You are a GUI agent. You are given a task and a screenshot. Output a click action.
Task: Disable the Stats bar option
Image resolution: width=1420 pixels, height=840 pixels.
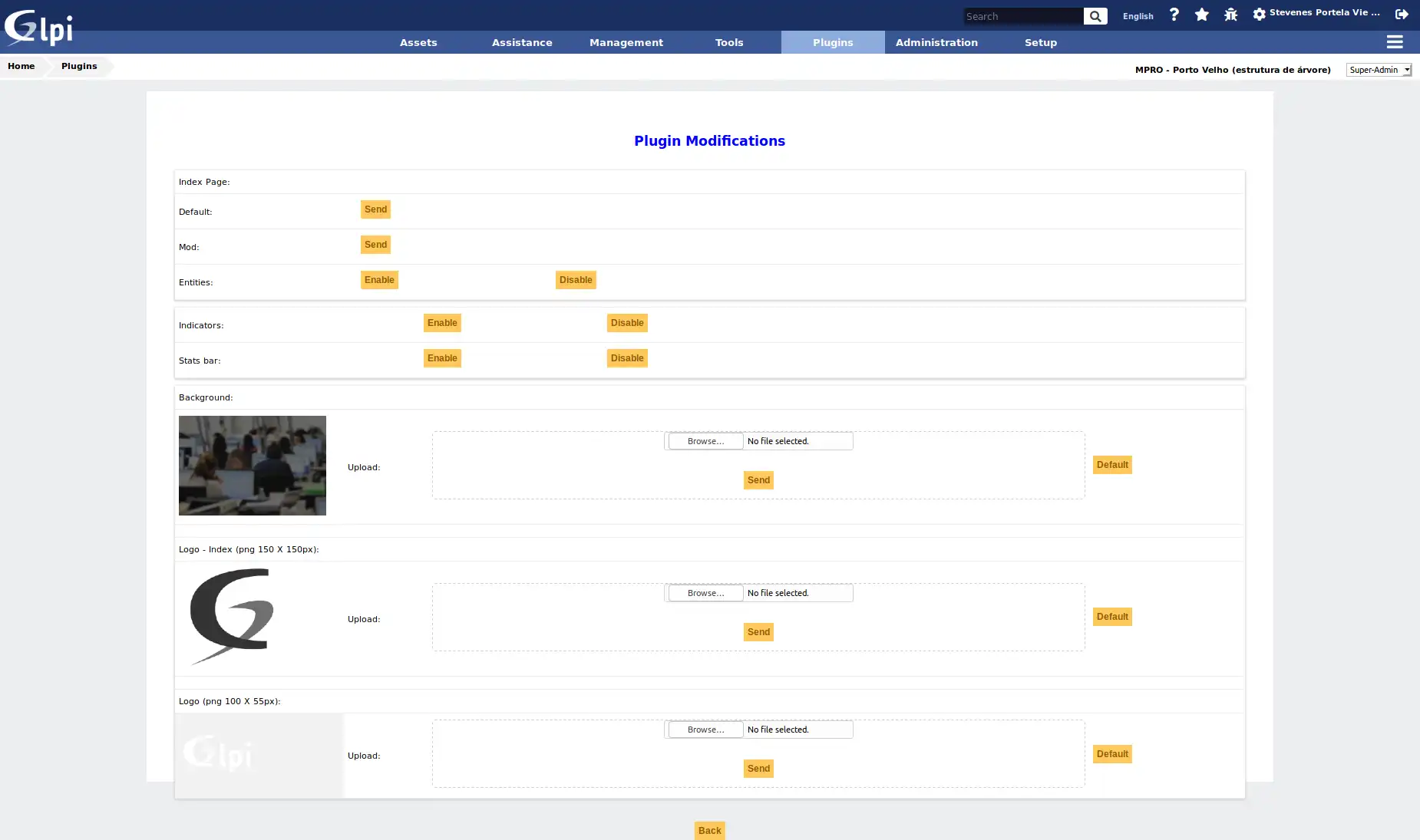[627, 358]
